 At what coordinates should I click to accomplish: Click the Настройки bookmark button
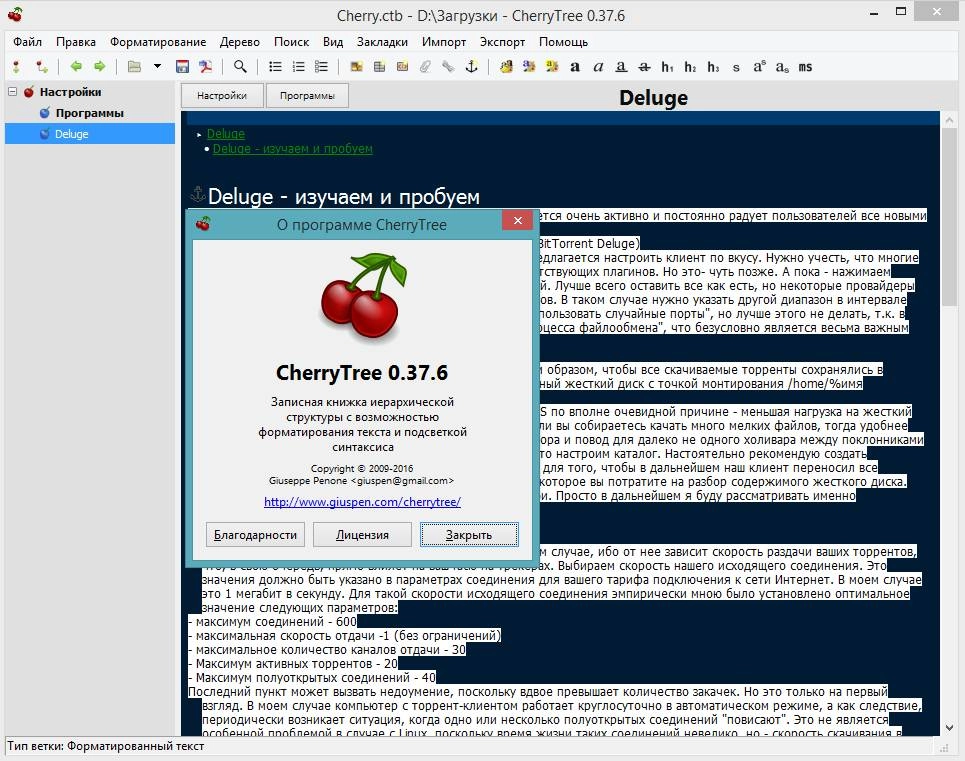coord(222,95)
